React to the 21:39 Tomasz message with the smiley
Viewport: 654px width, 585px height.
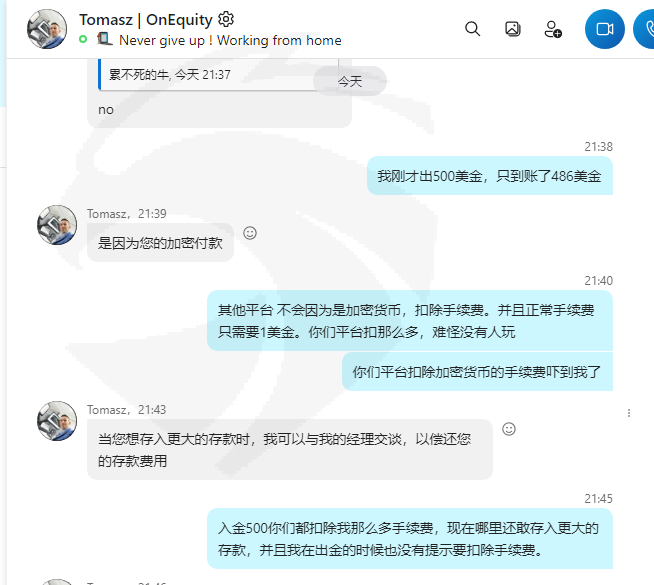click(x=250, y=233)
